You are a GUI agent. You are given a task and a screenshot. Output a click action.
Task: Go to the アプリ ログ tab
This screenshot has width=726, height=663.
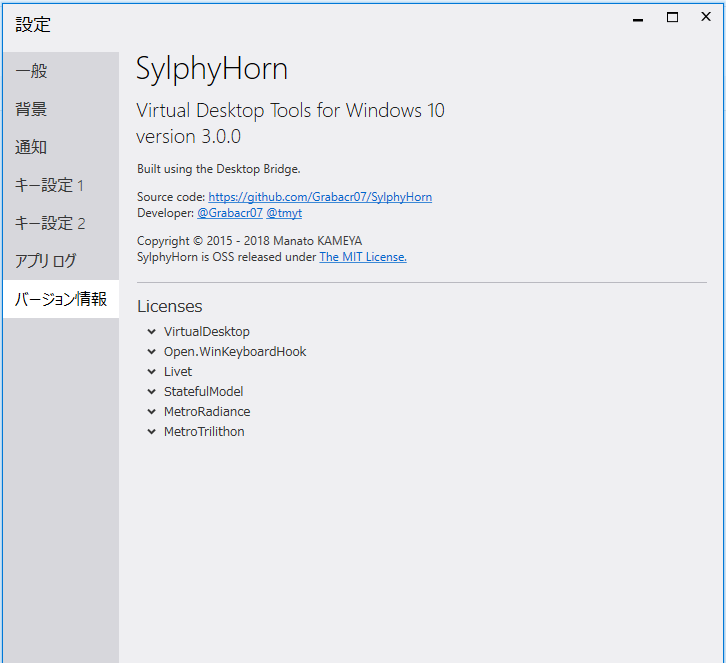(x=61, y=261)
